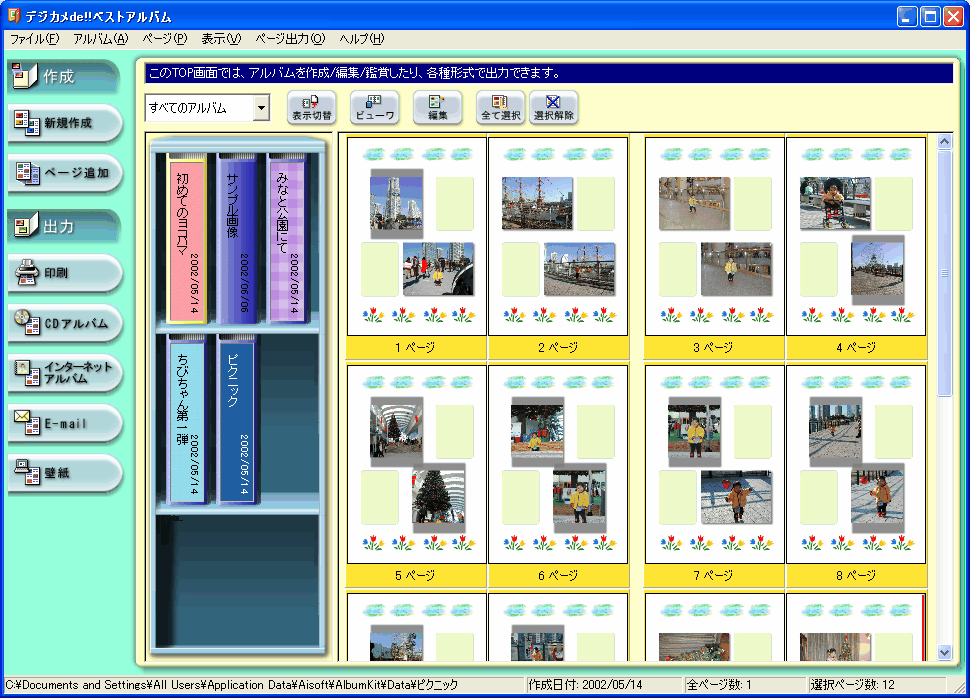Select the 3 ページ thumbnail
The height and width of the screenshot is (698, 970).
click(x=715, y=236)
